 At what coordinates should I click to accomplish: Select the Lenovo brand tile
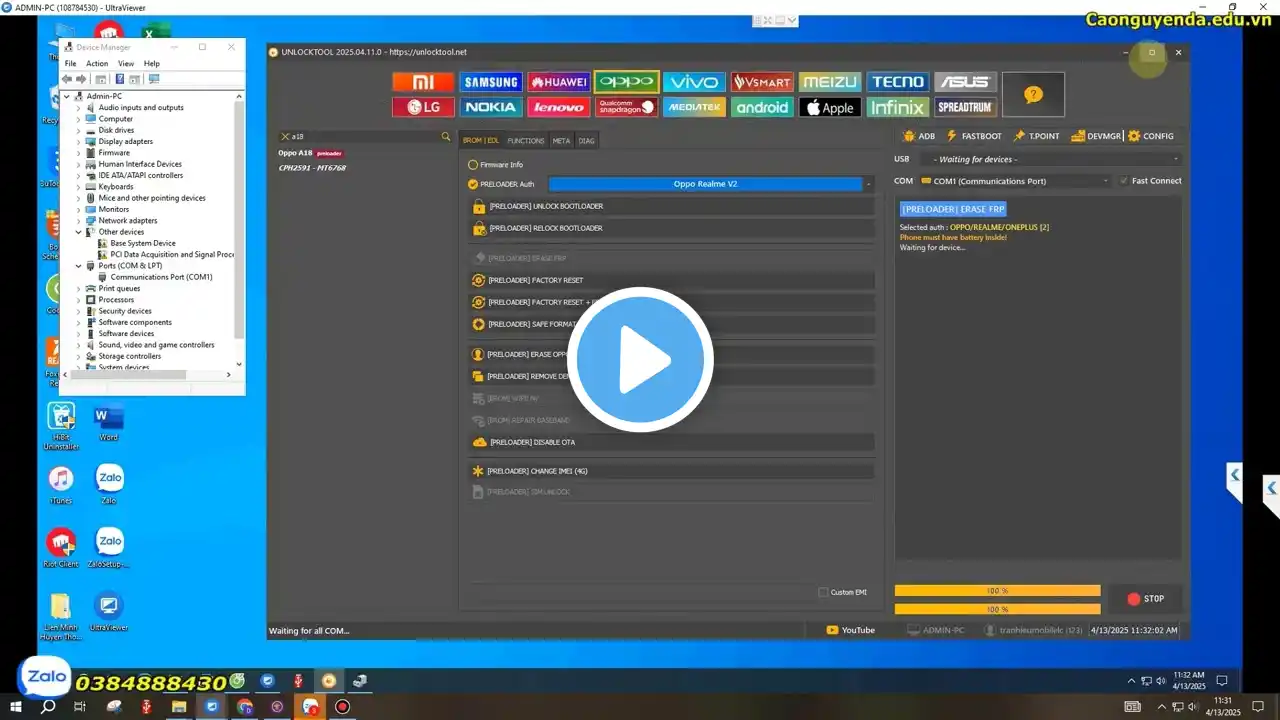(559, 107)
